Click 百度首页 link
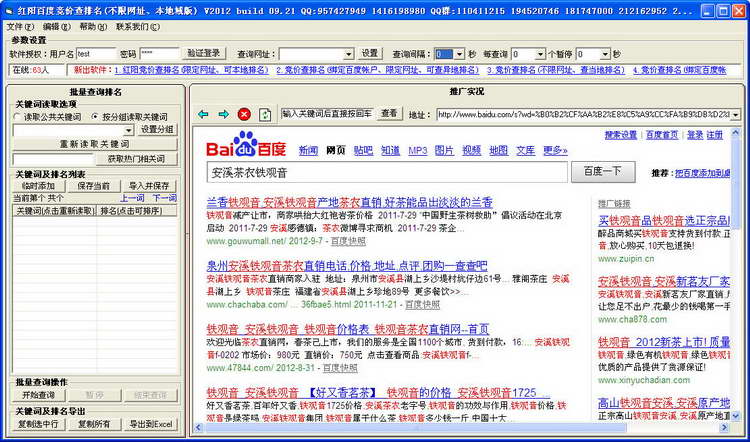750x442 pixels. [662, 135]
